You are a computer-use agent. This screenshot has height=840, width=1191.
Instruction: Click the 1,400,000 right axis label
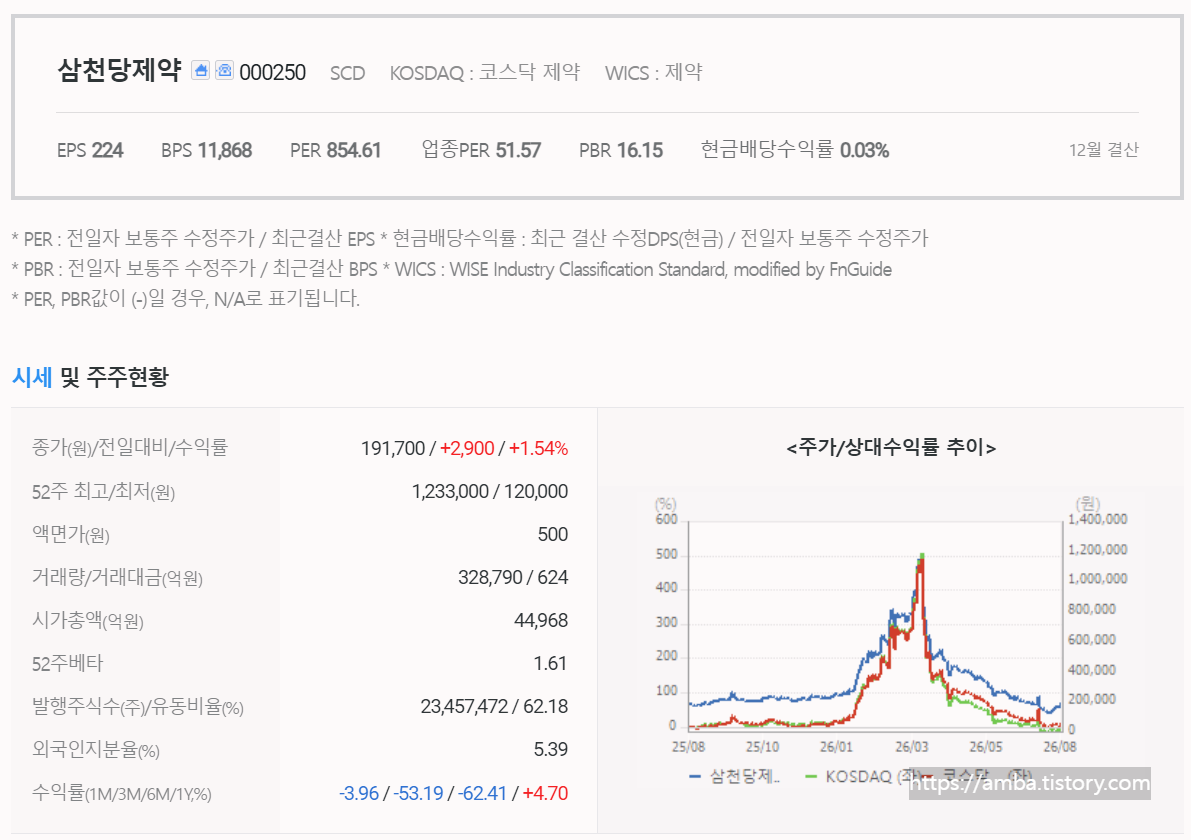pyautogui.click(x=1098, y=519)
